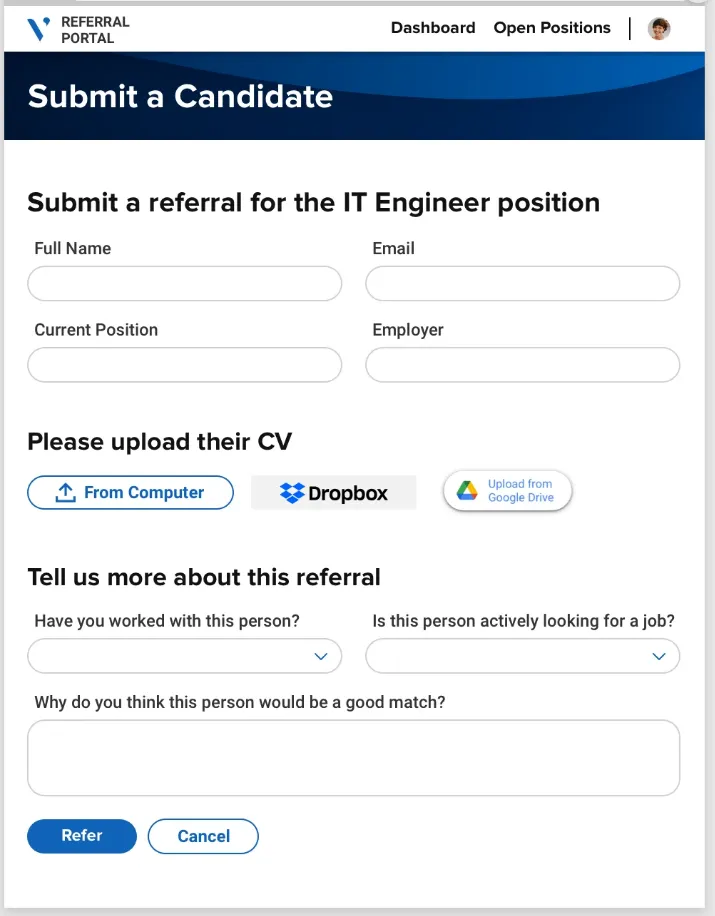Click the Dropbox logo icon
This screenshot has width=715, height=916.
[x=292, y=493]
